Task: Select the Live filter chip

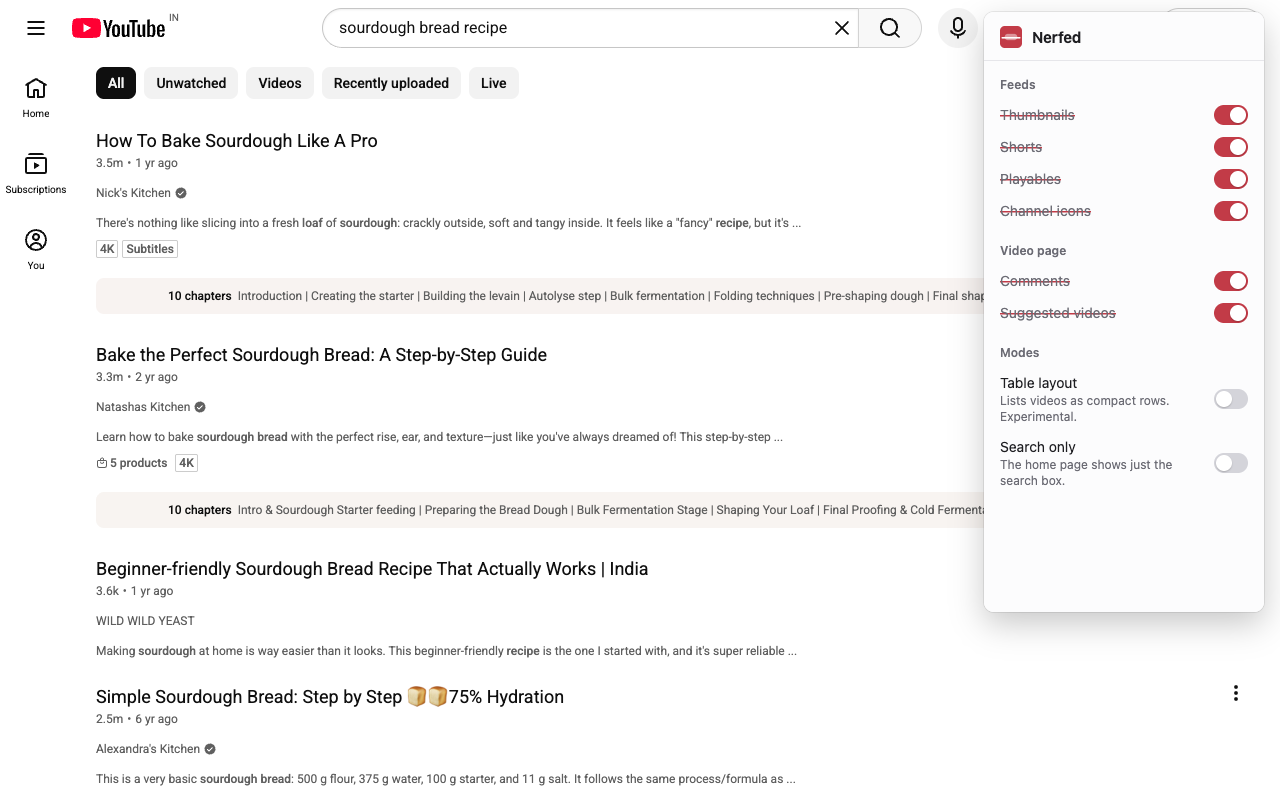Action: [x=494, y=83]
